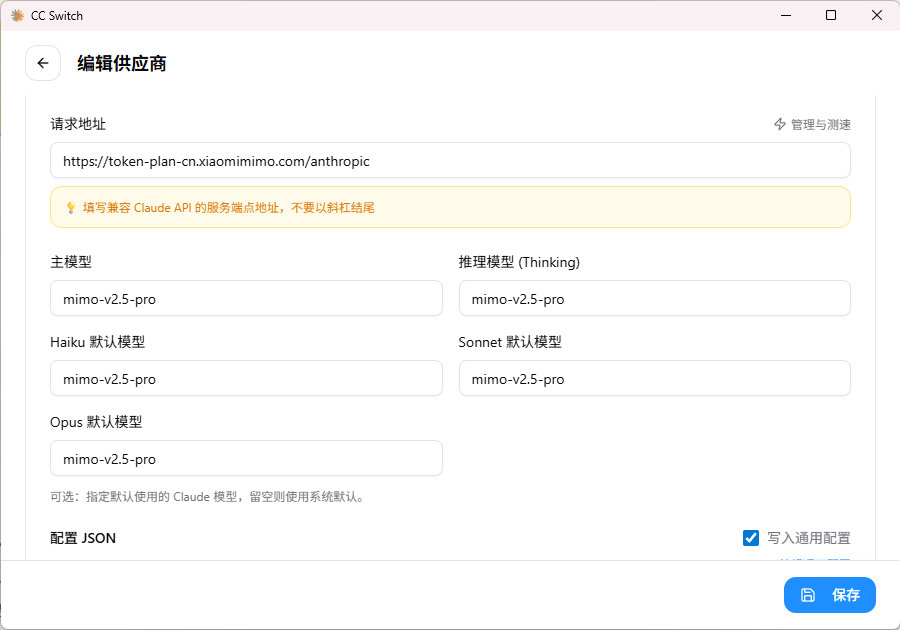Focus the Sonnet 默认模型 text box
The height and width of the screenshot is (630, 900).
[654, 378]
